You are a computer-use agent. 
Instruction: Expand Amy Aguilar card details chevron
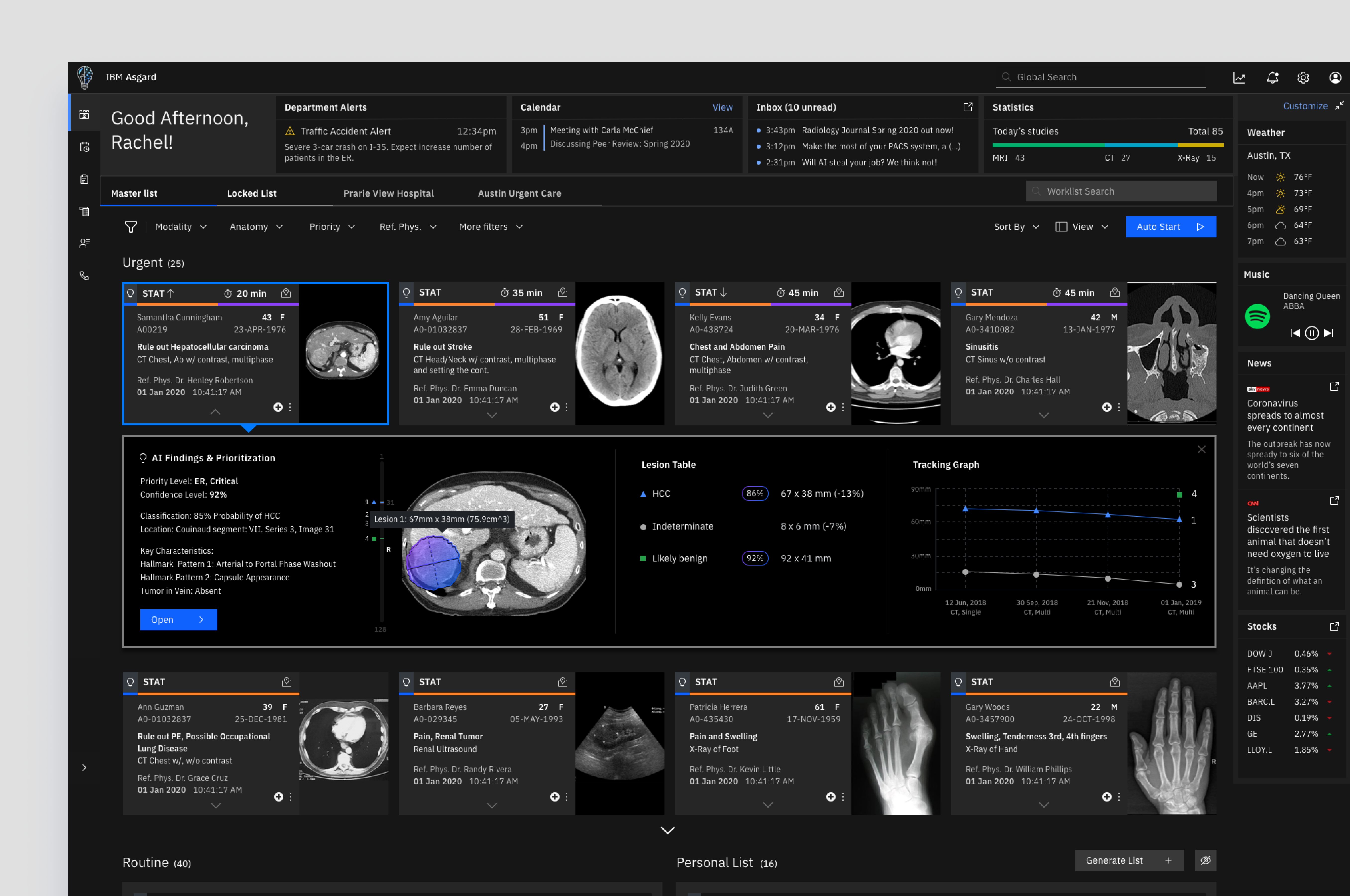pyautogui.click(x=491, y=415)
